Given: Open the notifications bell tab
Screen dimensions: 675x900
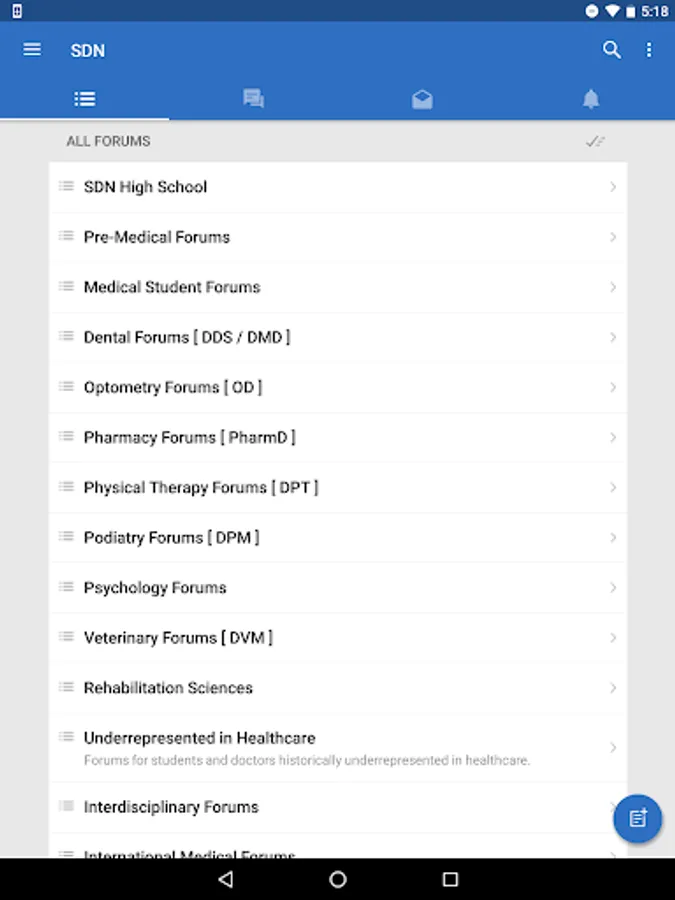Looking at the screenshot, I should (591, 99).
